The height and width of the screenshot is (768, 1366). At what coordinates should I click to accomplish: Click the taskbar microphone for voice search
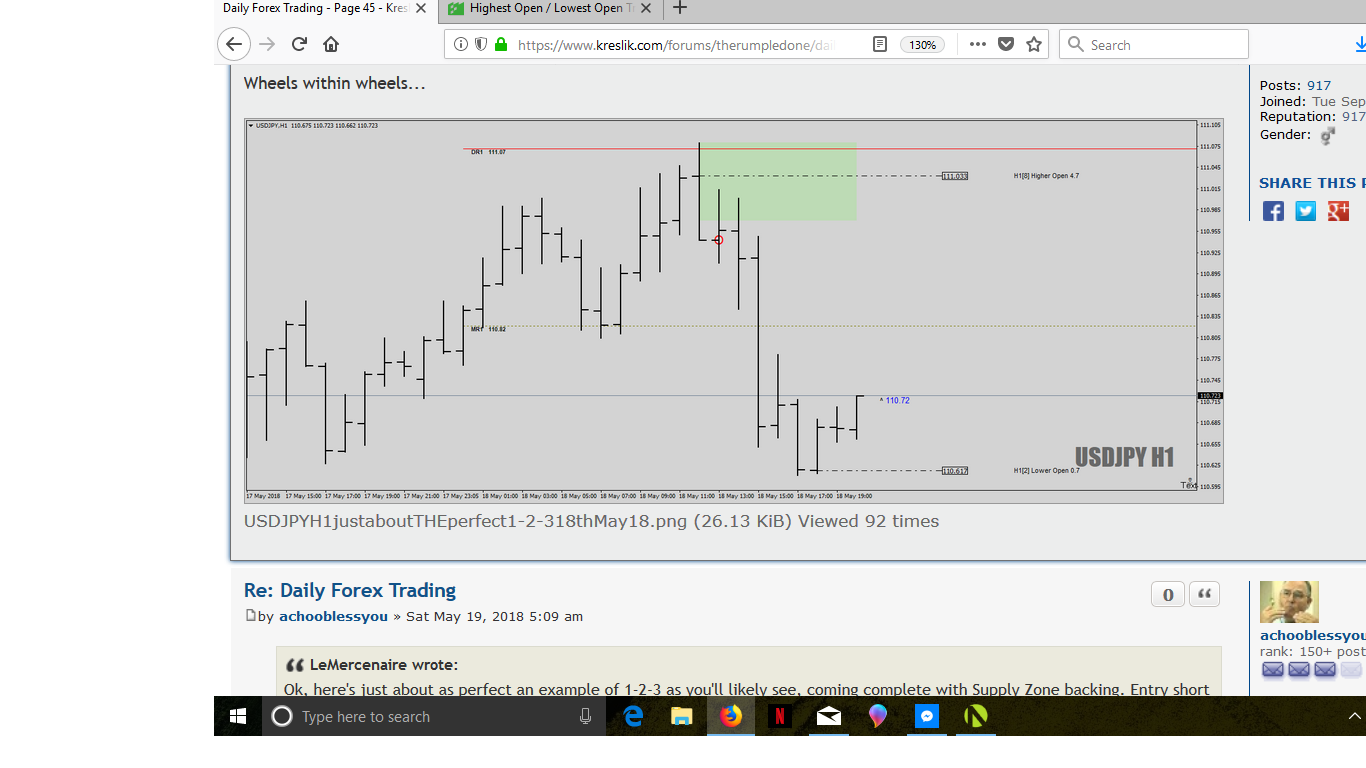[x=585, y=716]
